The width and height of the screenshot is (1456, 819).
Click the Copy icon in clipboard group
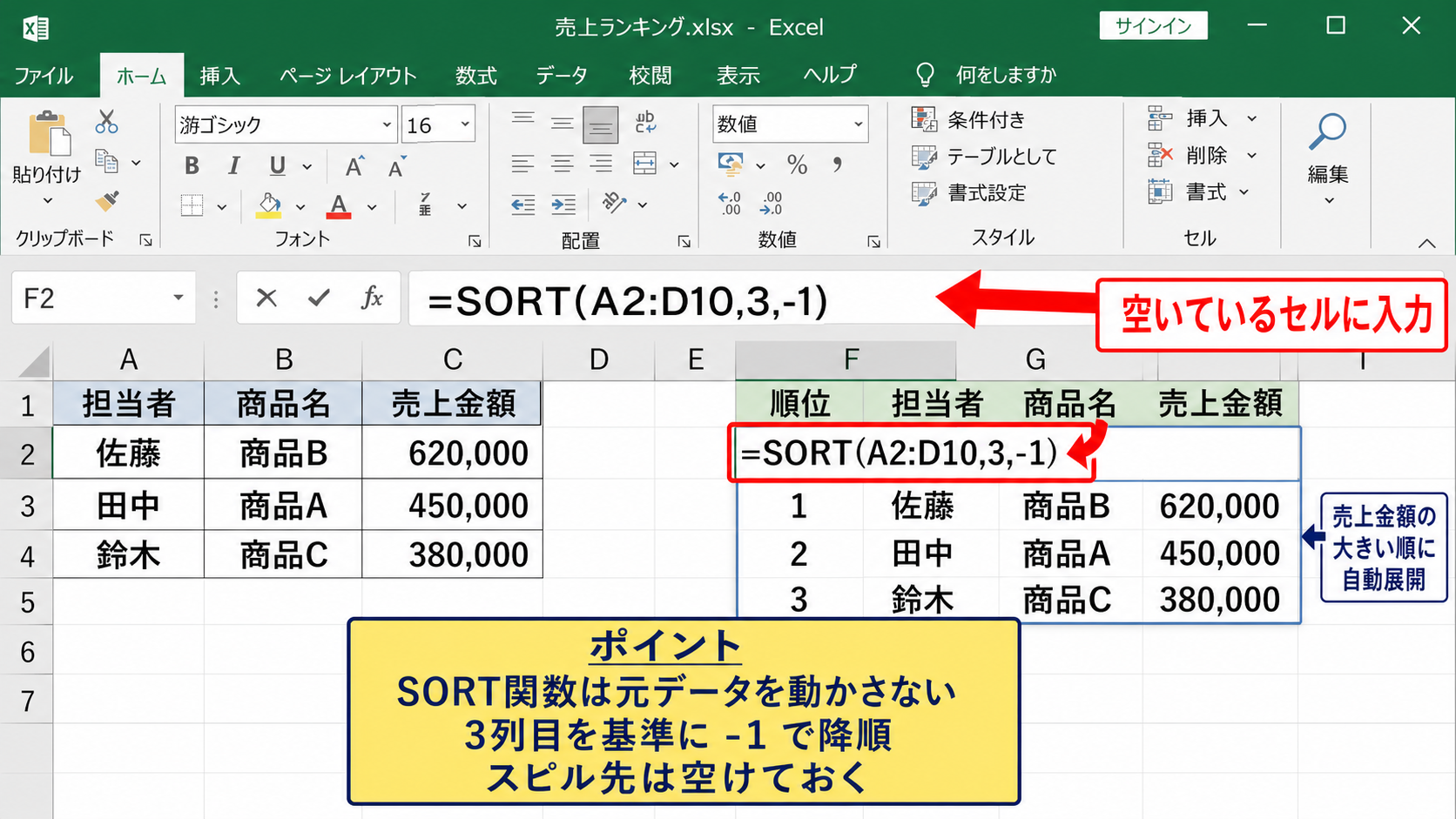point(106,162)
